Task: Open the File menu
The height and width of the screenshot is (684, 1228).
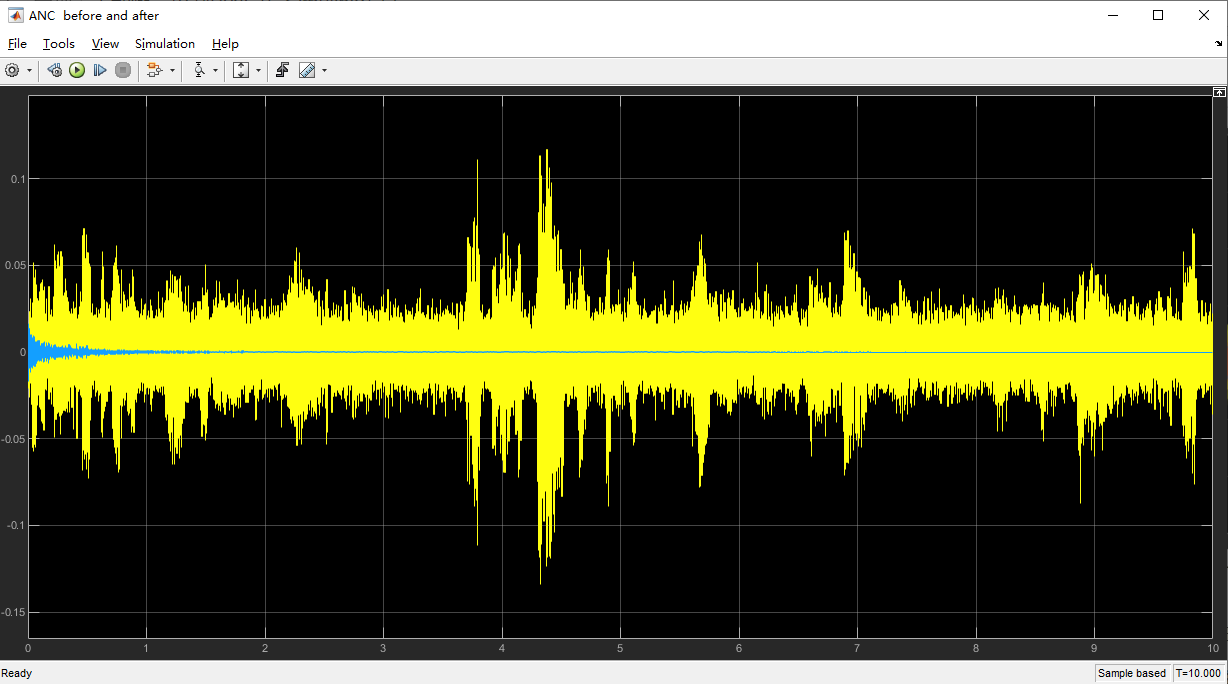Action: [17, 44]
